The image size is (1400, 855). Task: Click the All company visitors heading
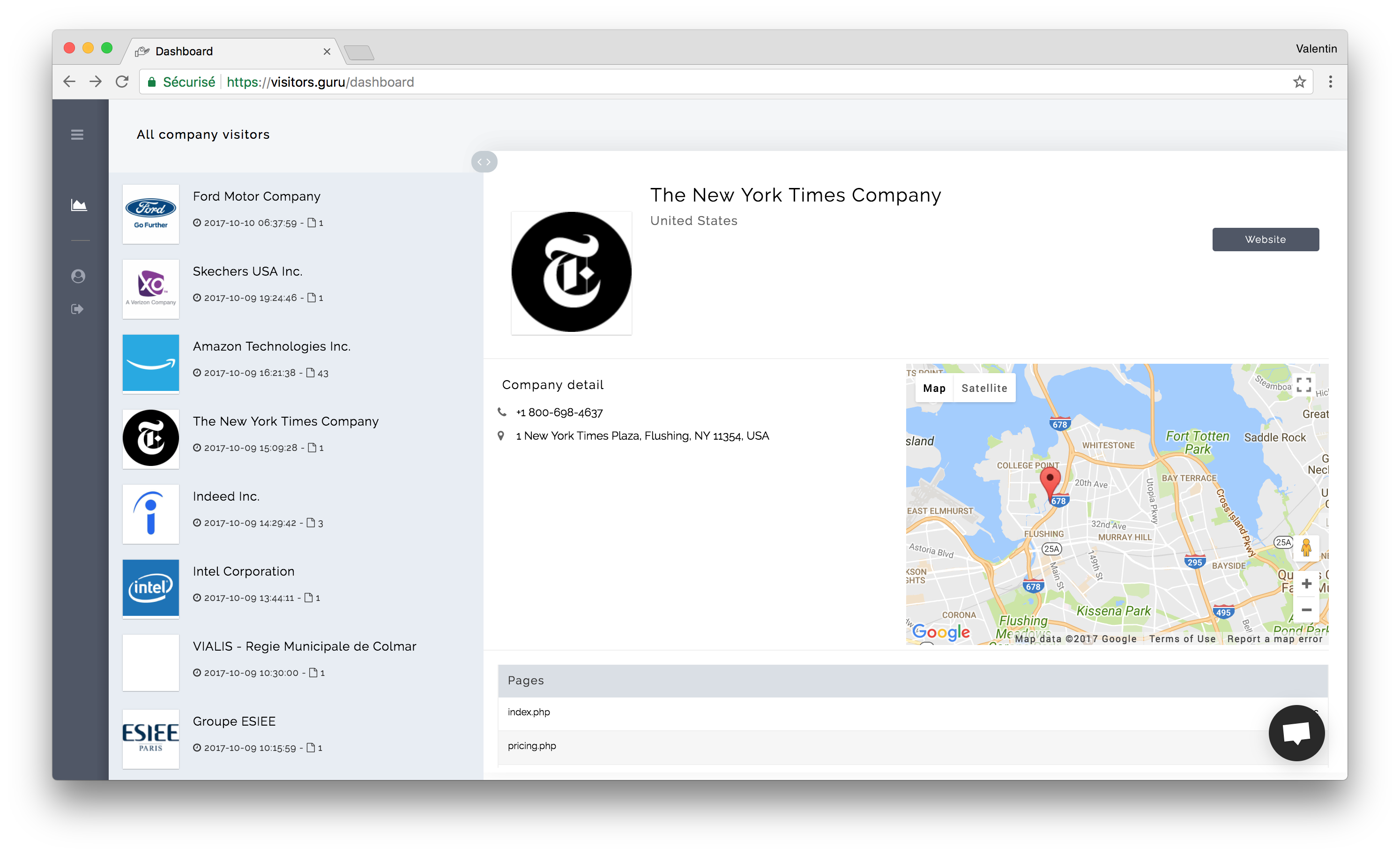[203, 135]
